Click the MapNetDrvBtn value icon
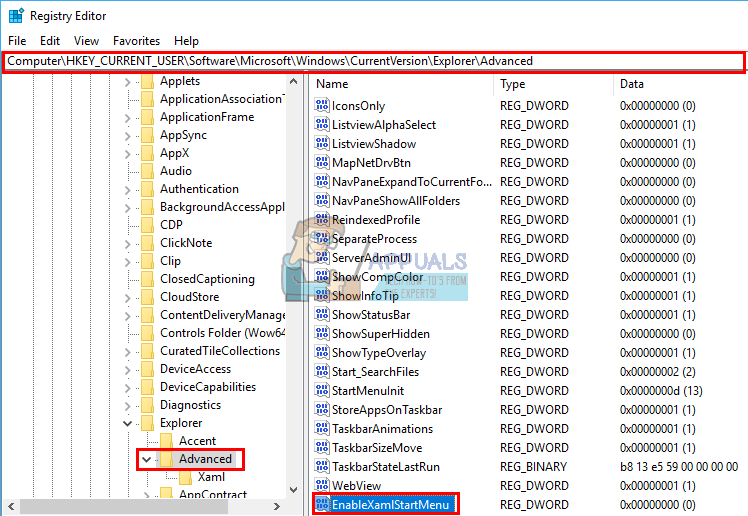Screen dimensions: 748x516 (x=322, y=163)
